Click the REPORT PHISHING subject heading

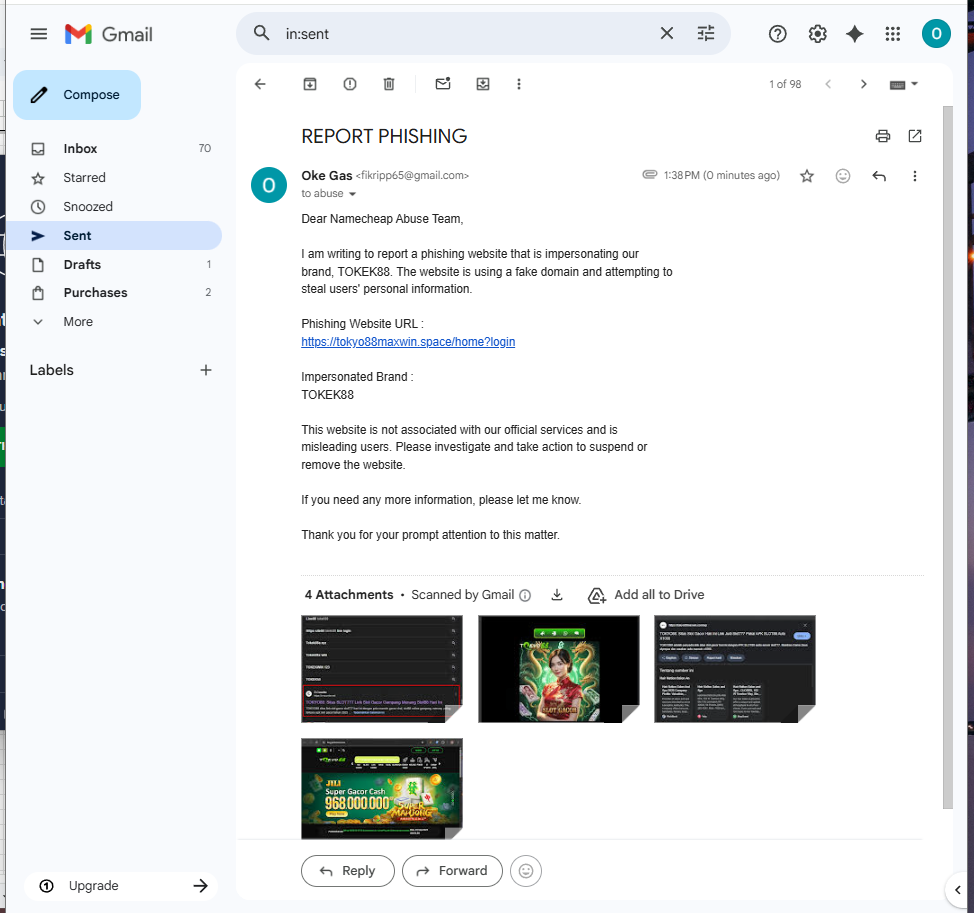click(x=384, y=136)
